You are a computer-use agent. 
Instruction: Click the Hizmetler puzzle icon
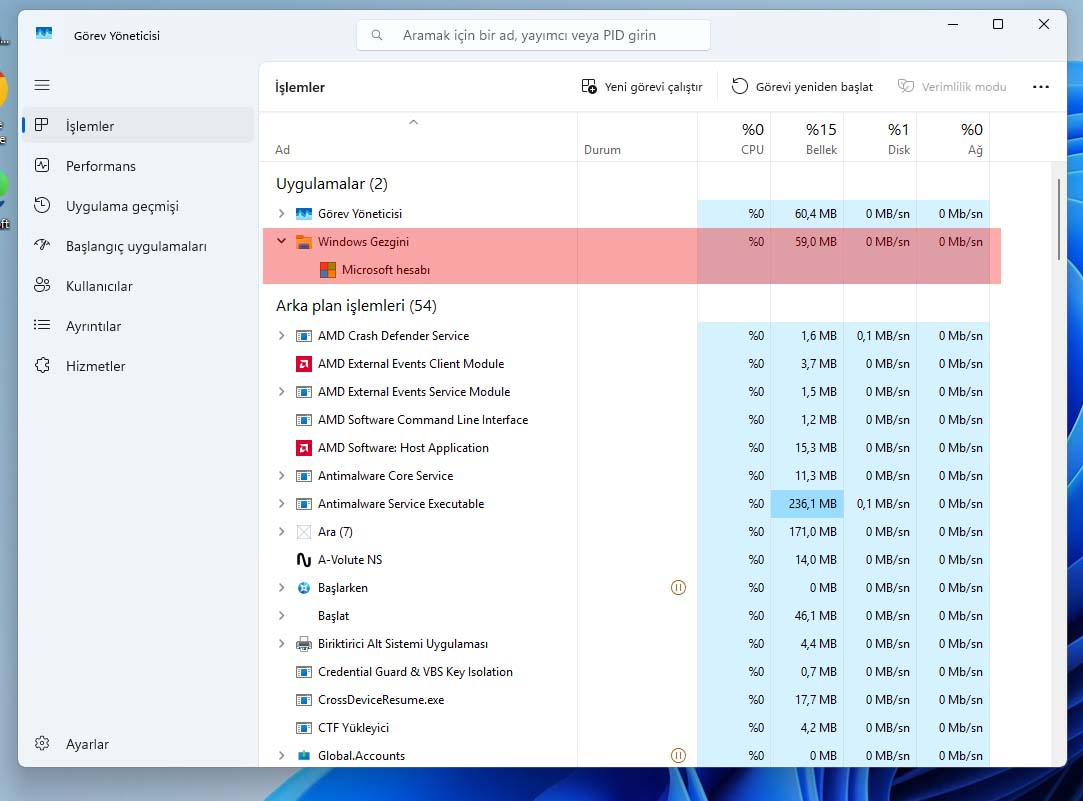[42, 365]
